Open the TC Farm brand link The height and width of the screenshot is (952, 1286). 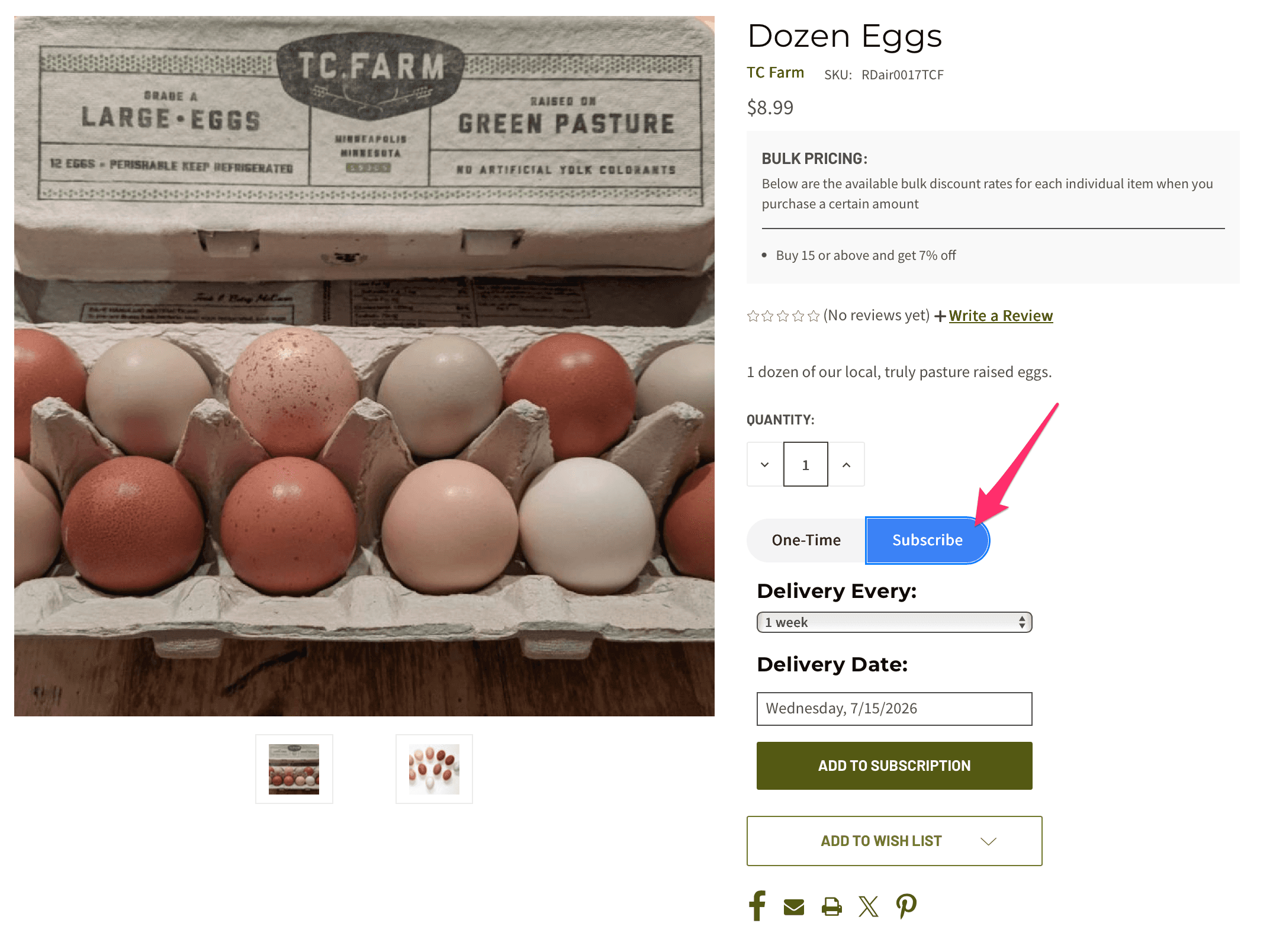click(776, 73)
